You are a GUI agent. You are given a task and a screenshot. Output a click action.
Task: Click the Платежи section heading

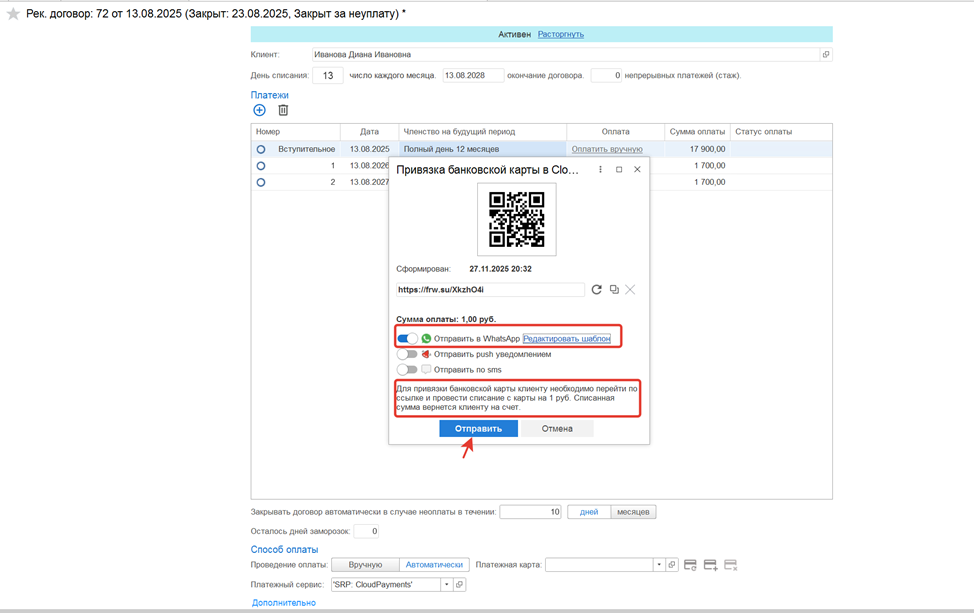[270, 95]
